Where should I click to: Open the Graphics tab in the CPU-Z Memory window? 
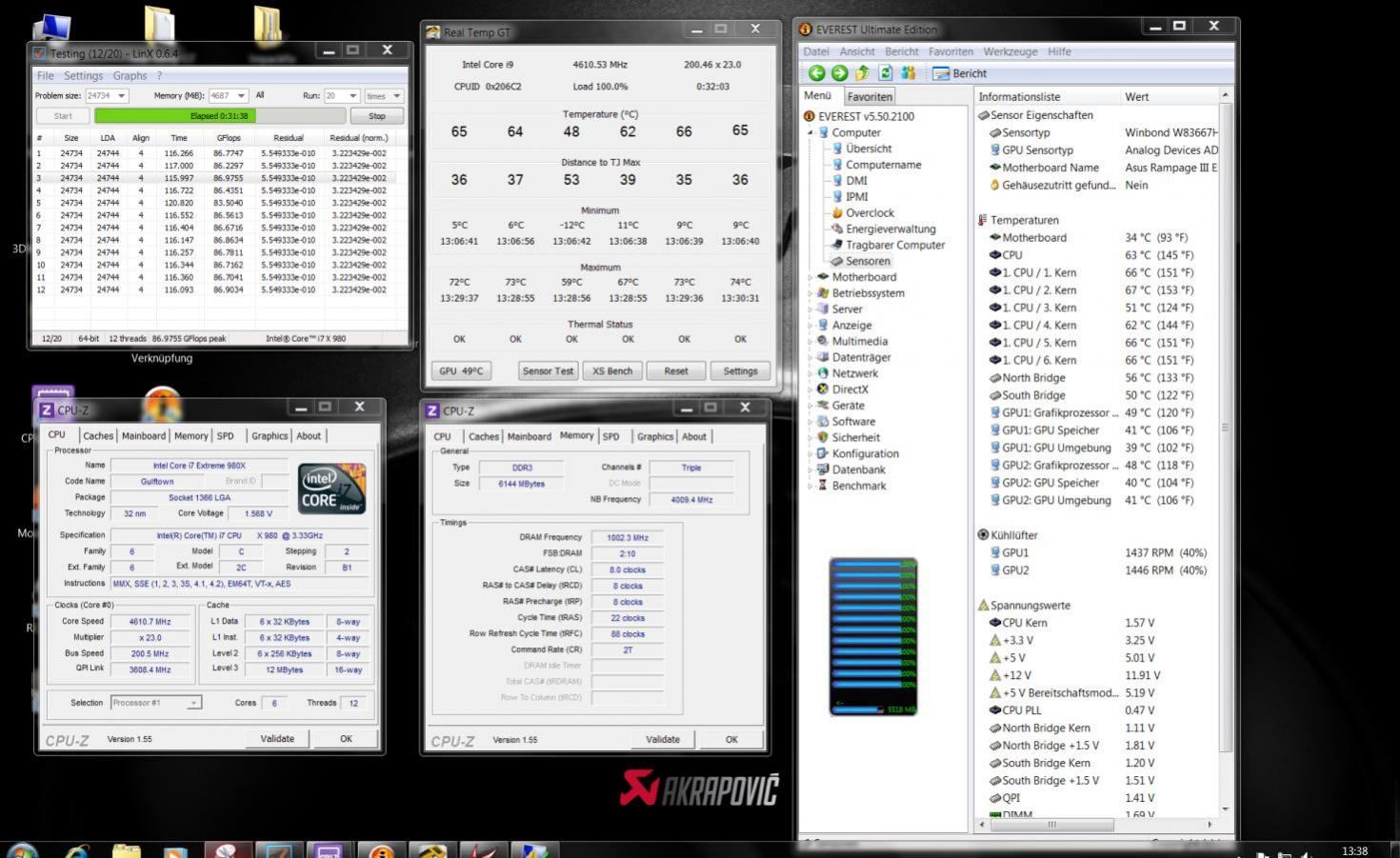tap(655, 436)
